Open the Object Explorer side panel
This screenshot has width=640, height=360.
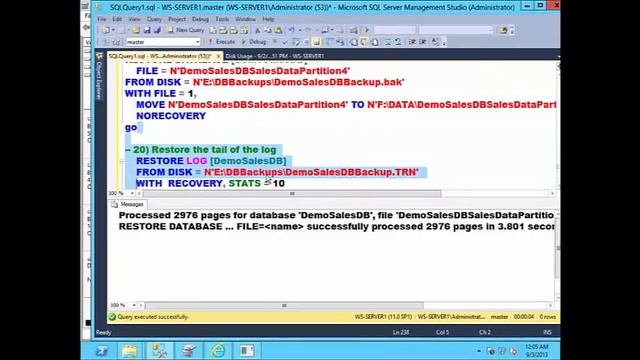click(99, 82)
